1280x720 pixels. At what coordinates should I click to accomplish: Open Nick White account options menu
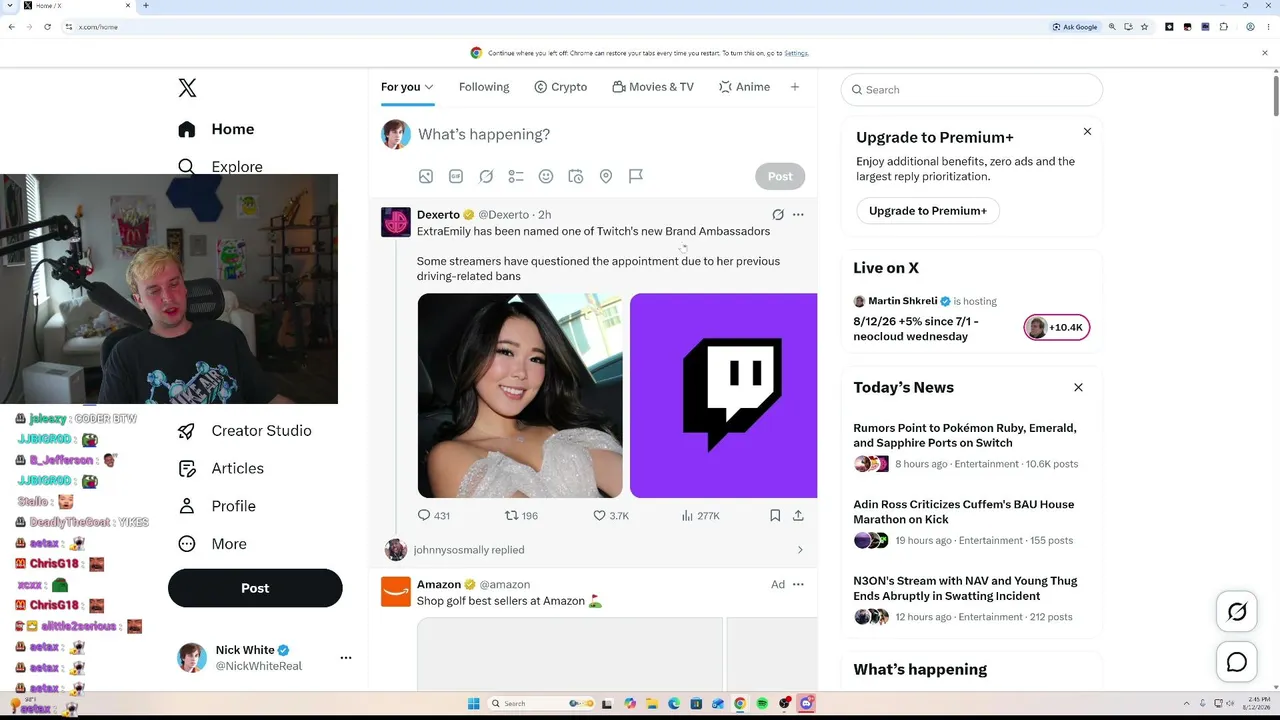(346, 658)
